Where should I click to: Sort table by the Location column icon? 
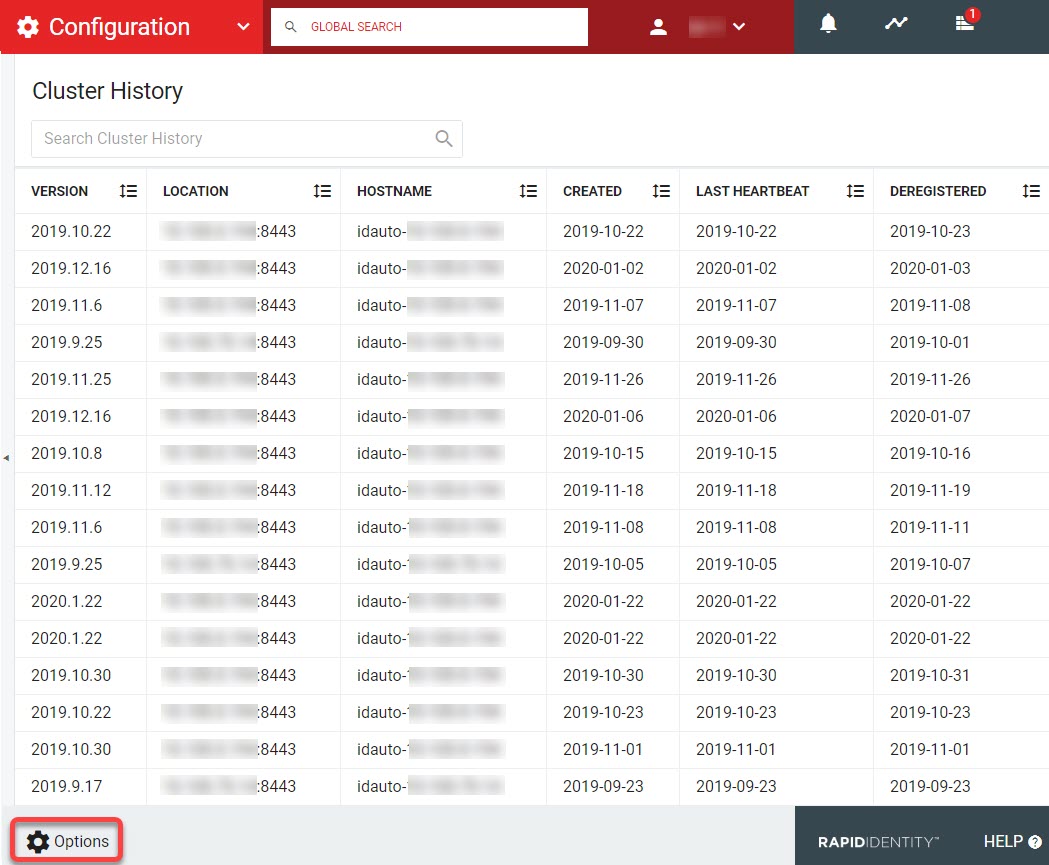point(322,191)
